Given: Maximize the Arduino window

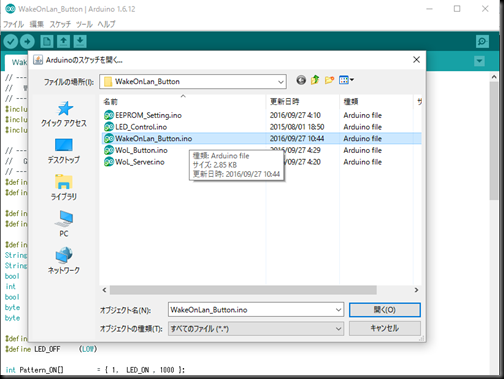Looking at the screenshot, I should [457, 9].
